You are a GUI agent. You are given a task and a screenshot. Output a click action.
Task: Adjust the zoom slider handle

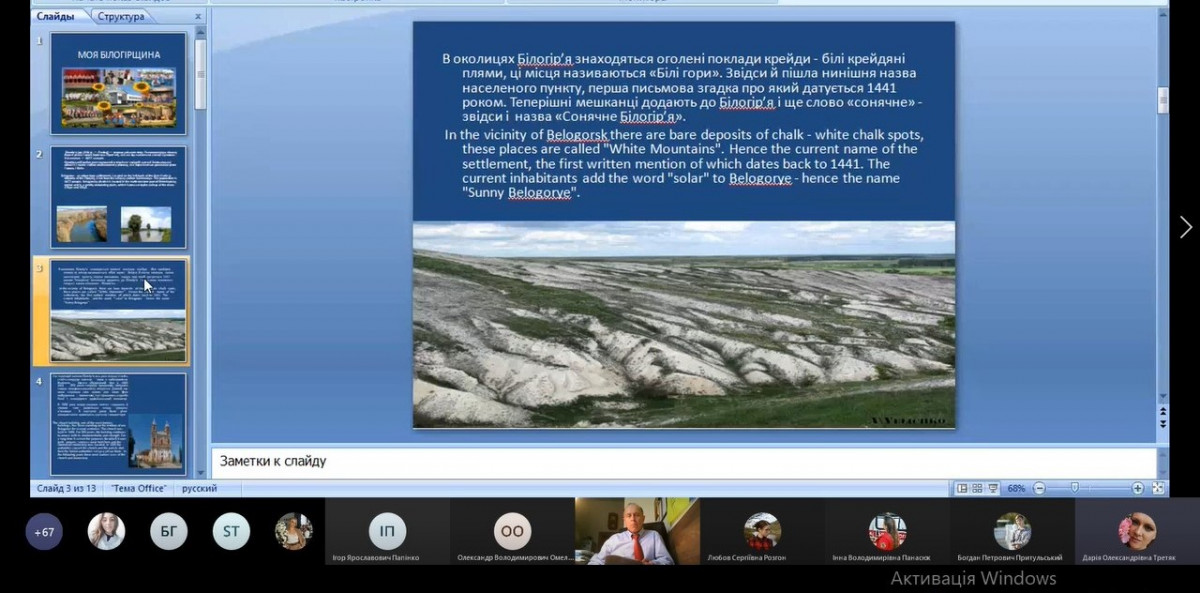[x=1074, y=488]
